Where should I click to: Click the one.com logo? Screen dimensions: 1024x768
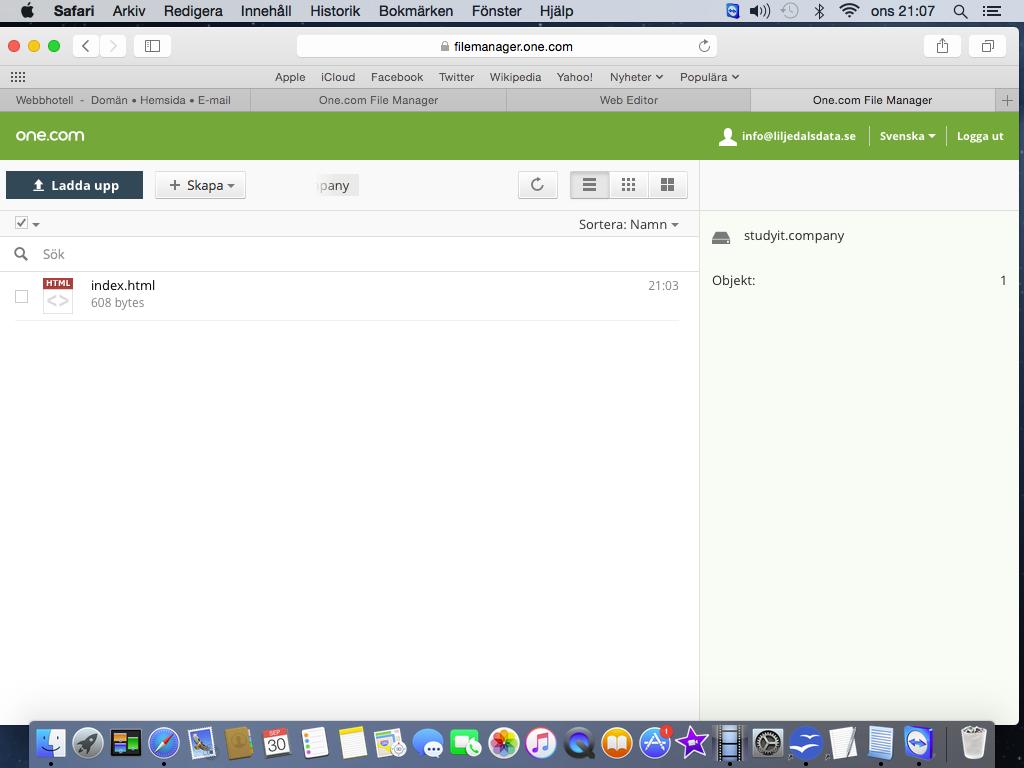(x=50, y=135)
